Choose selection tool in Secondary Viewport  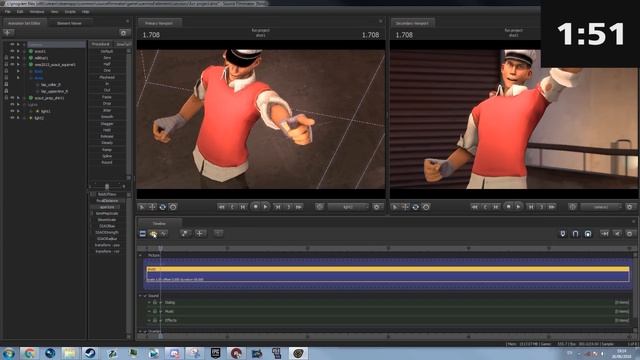(x=395, y=207)
